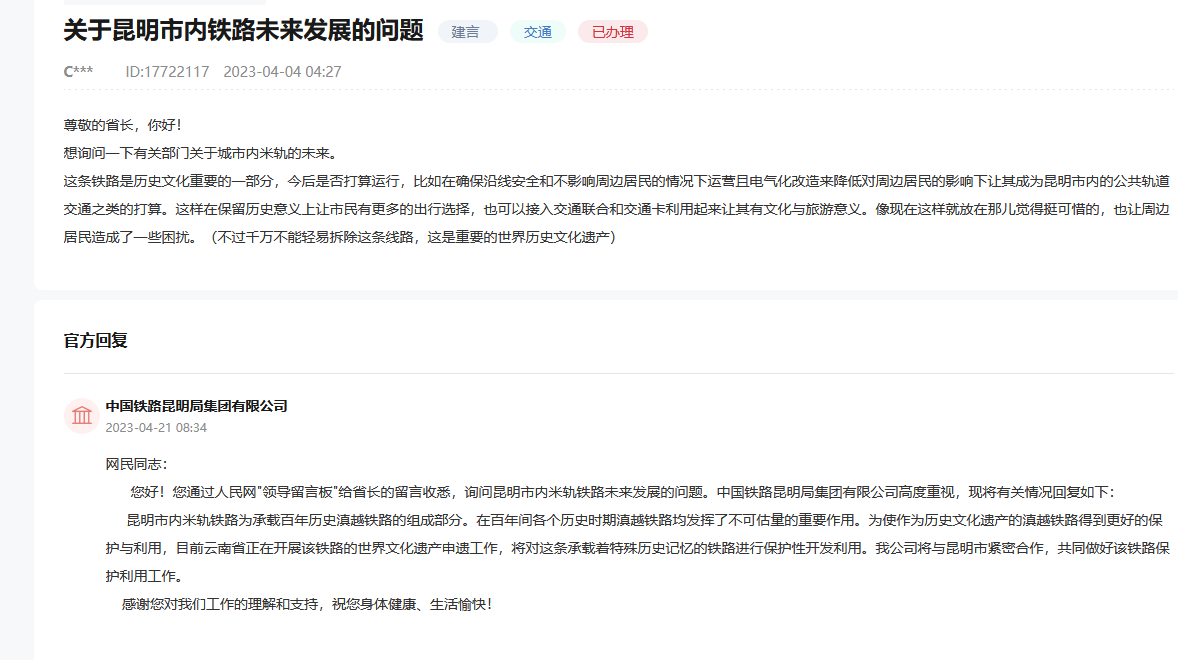Click the closing line 感谢您对我们工作的理解和支持
The height and width of the screenshot is (660, 1178).
pos(306,605)
